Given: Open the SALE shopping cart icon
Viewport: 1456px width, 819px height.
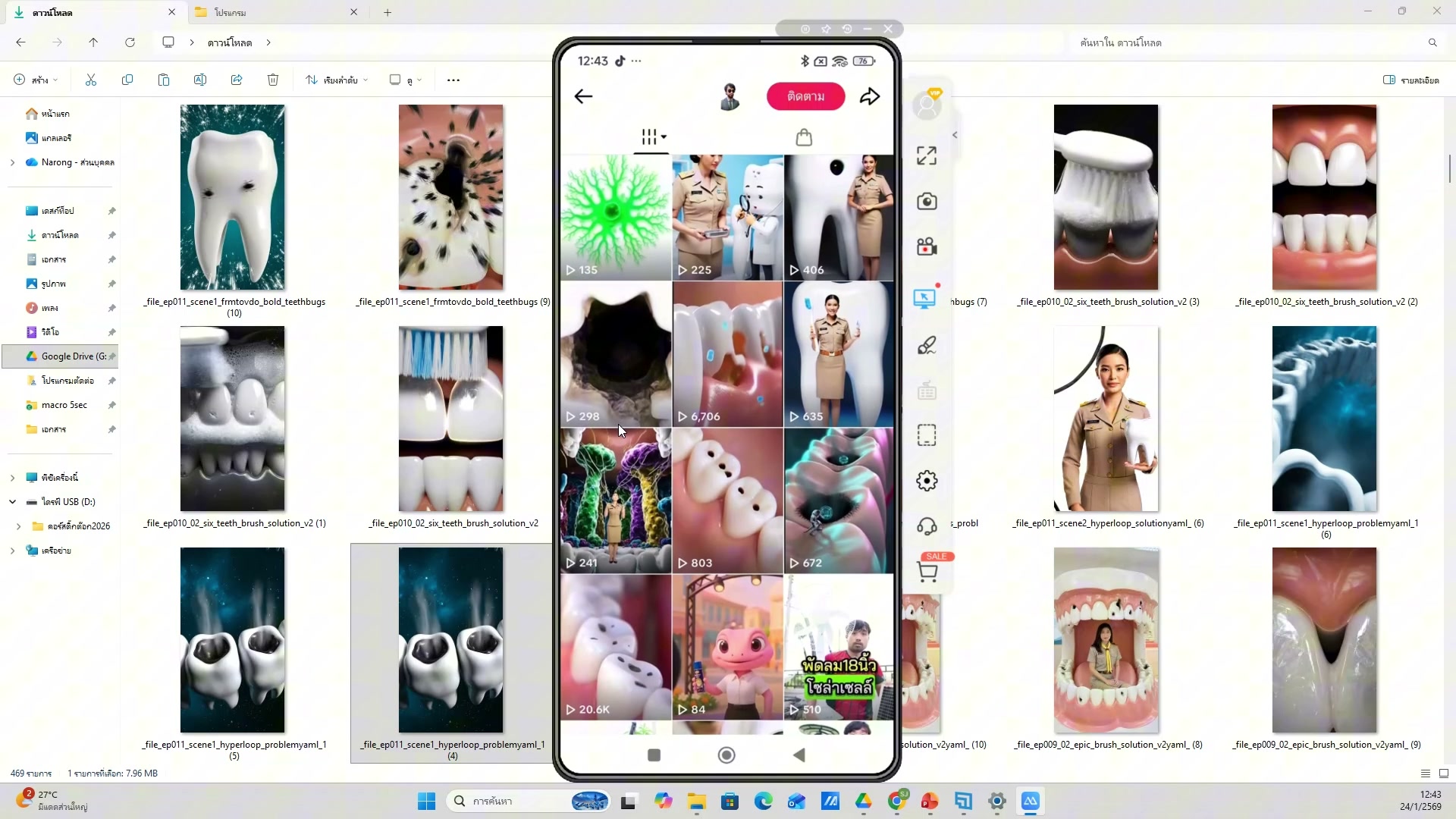Looking at the screenshot, I should tap(927, 572).
